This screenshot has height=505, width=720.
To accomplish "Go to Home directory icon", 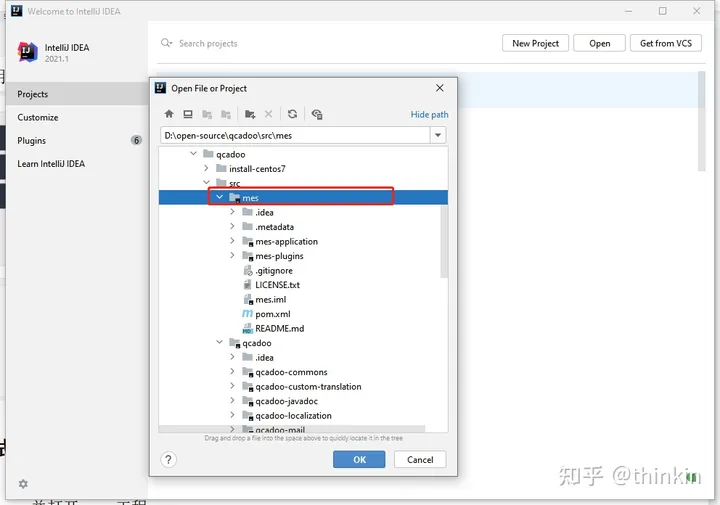I will click(x=169, y=114).
